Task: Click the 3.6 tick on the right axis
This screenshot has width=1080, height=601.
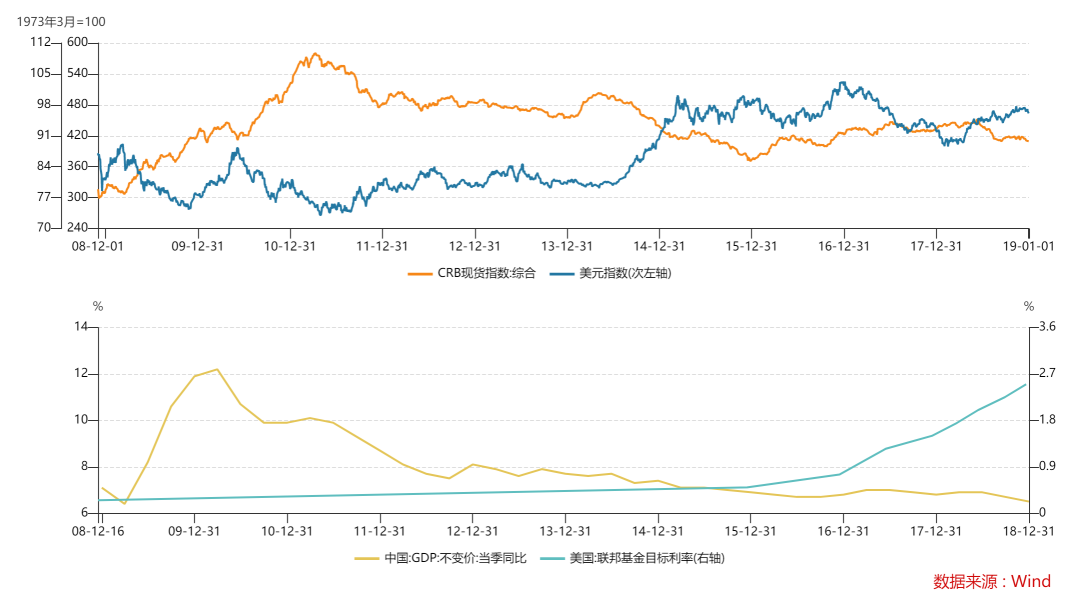Action: click(1048, 327)
